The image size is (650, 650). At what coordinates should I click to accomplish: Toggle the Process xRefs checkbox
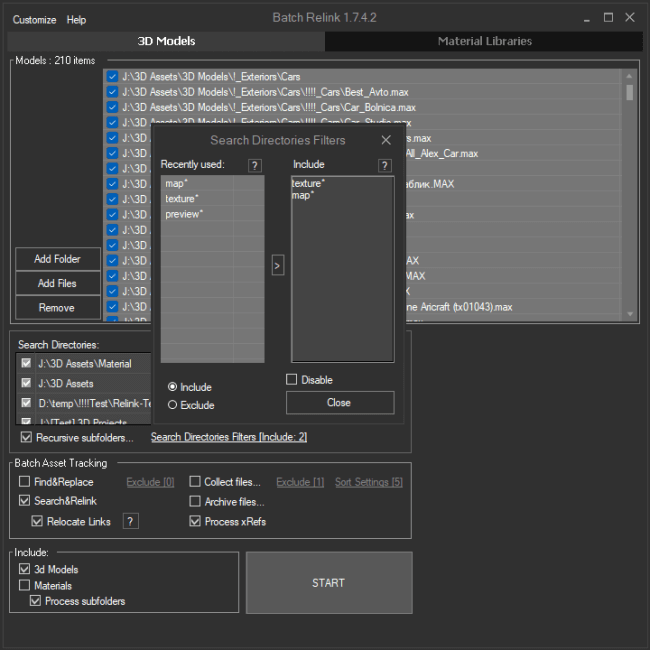point(195,521)
